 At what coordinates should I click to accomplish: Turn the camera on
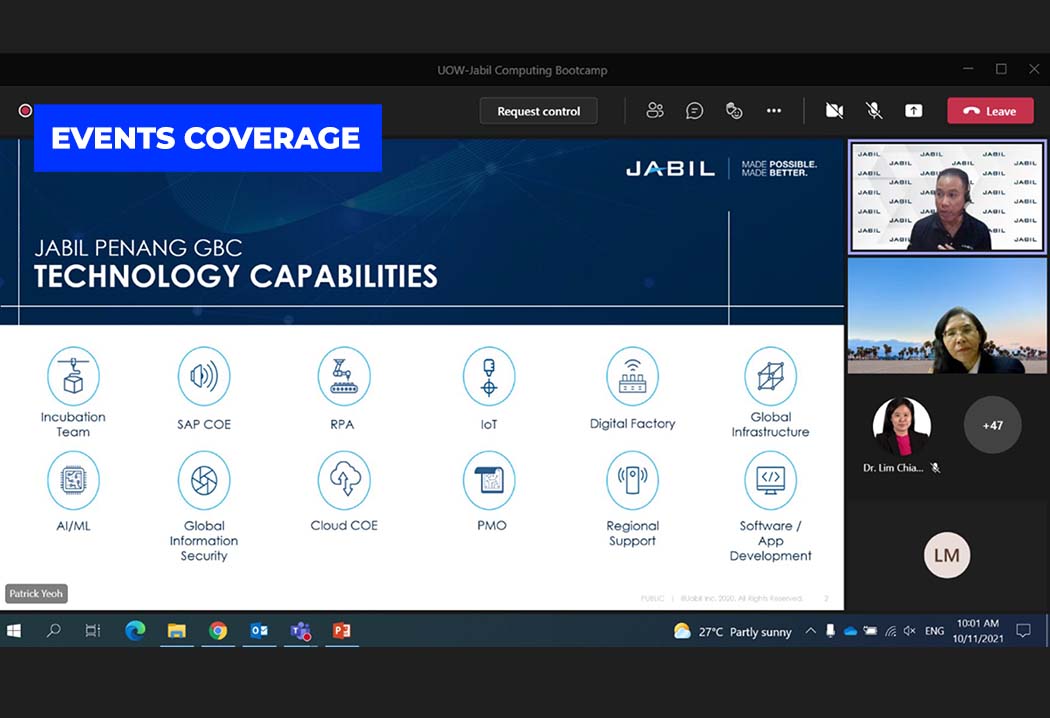(834, 111)
